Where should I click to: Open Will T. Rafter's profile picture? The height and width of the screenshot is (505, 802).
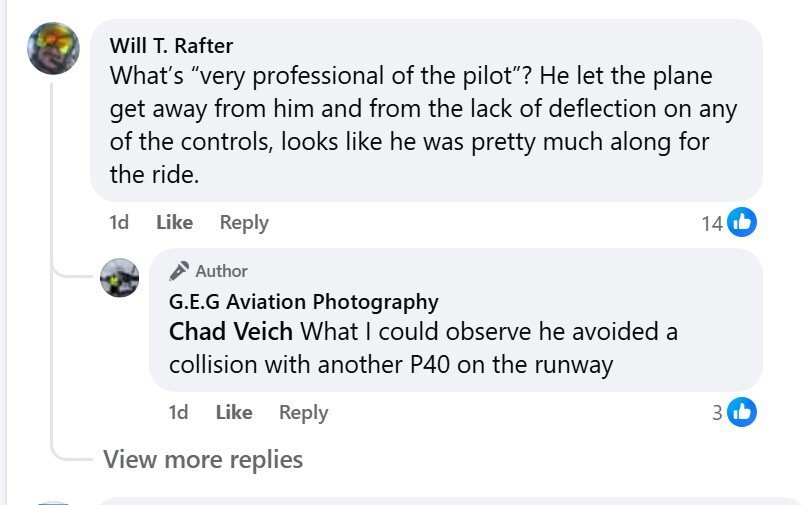(53, 47)
